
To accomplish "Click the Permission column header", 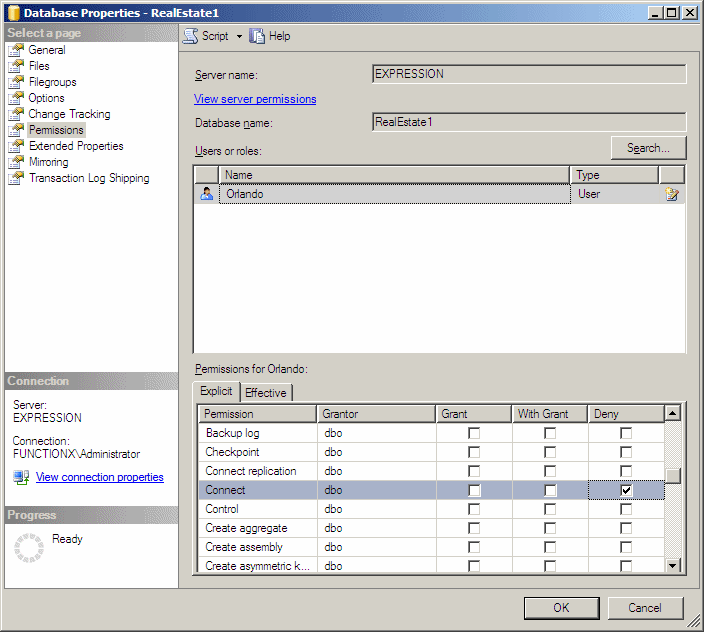I will 258,414.
